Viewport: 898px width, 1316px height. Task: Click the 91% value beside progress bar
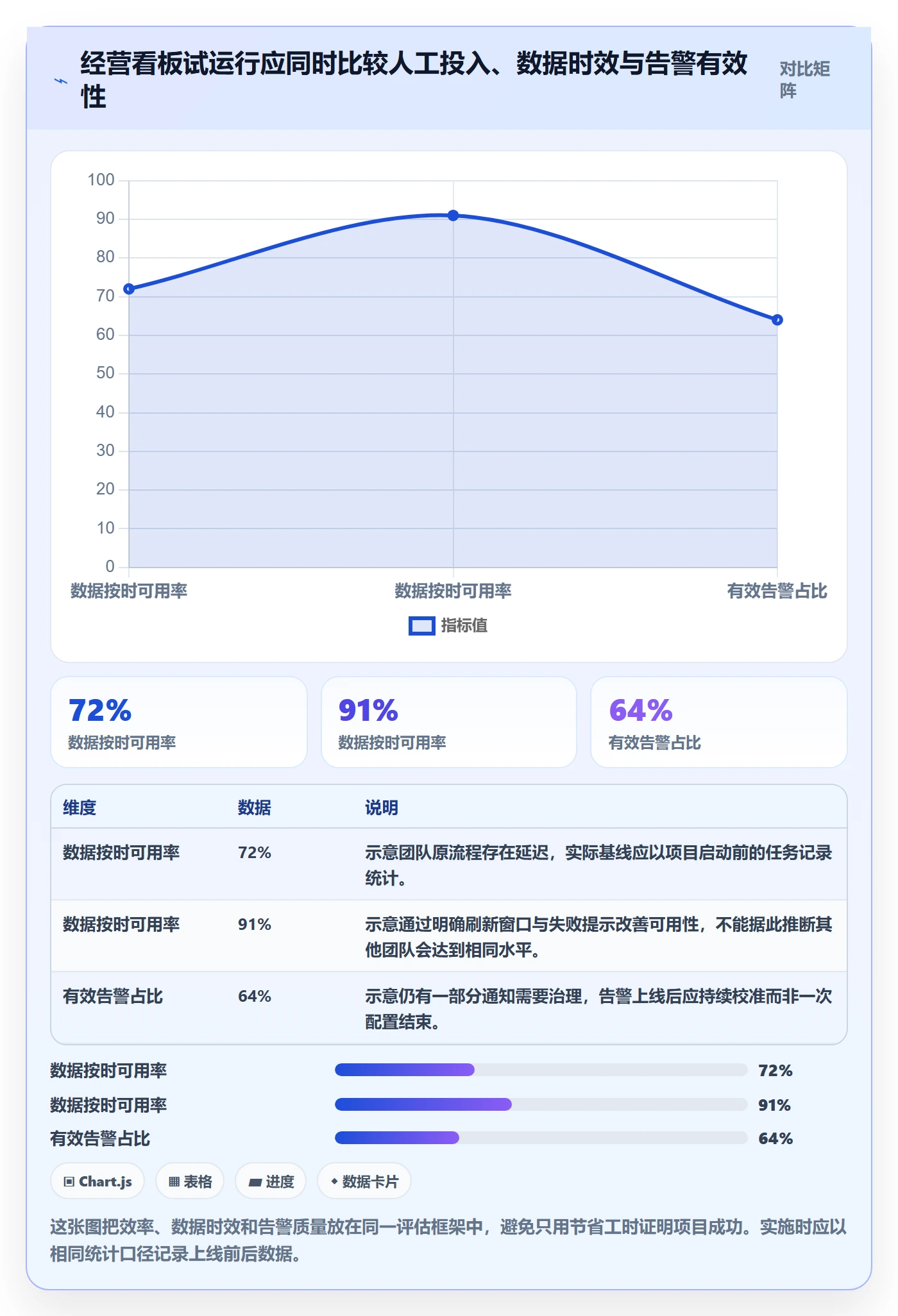coord(775,1105)
